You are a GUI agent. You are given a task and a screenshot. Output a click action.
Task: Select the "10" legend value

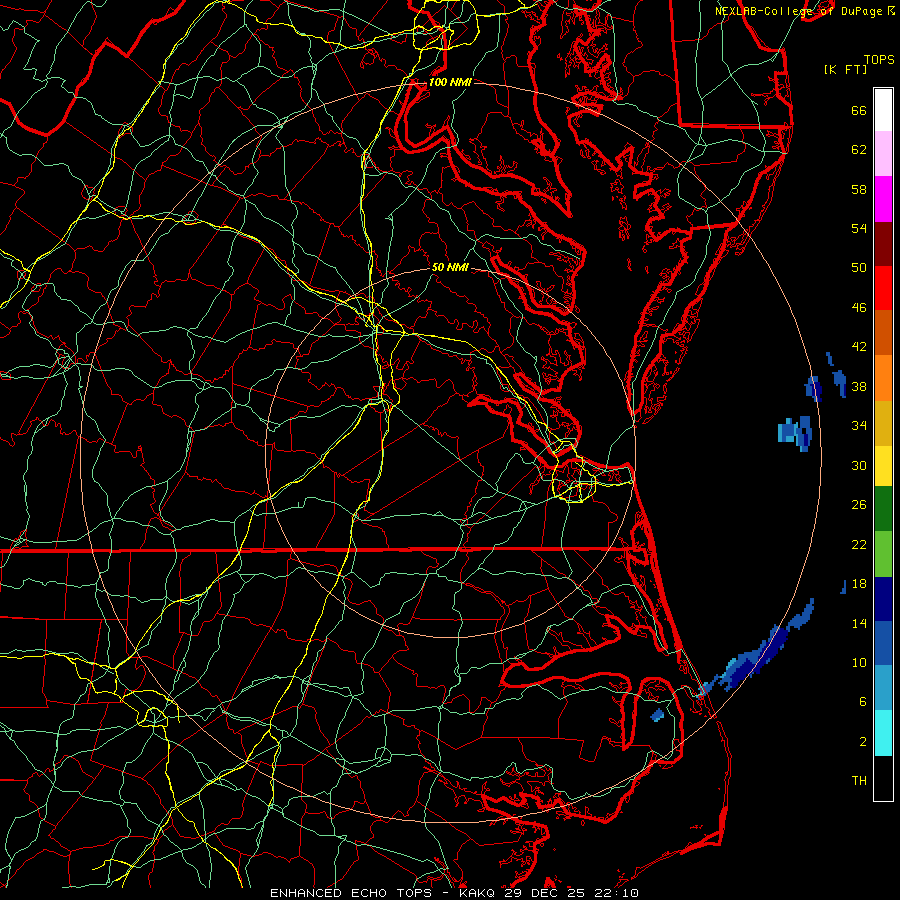[x=859, y=662]
